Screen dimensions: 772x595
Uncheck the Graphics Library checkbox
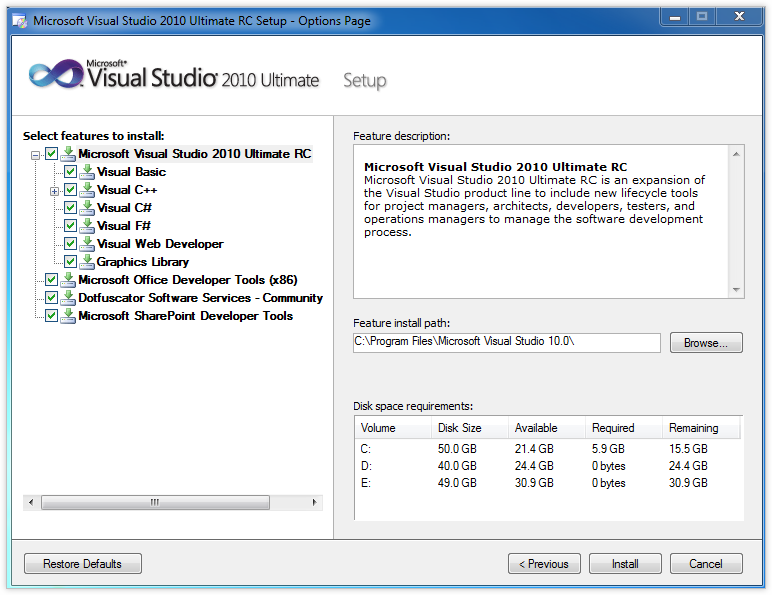70,262
